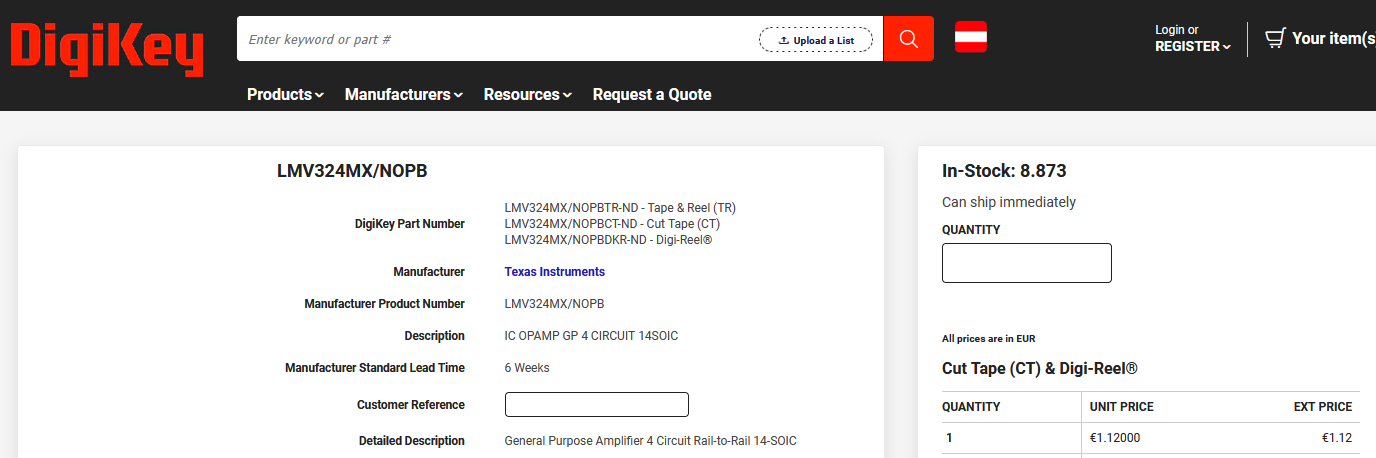Click the All prices are in EUR note
The width and height of the screenshot is (1376, 458).
(989, 339)
